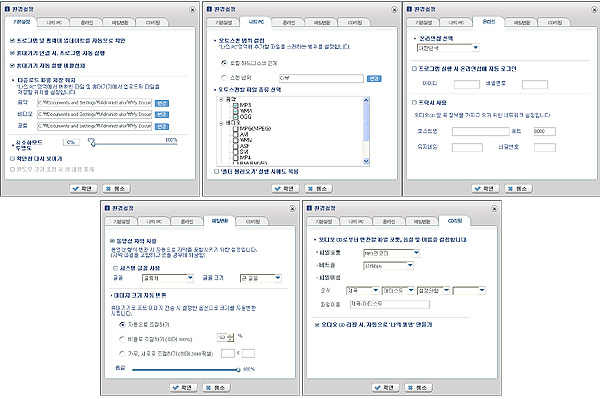Select the resize by ratio radio option
The width and height of the screenshot is (600, 399).
(x=122, y=339)
